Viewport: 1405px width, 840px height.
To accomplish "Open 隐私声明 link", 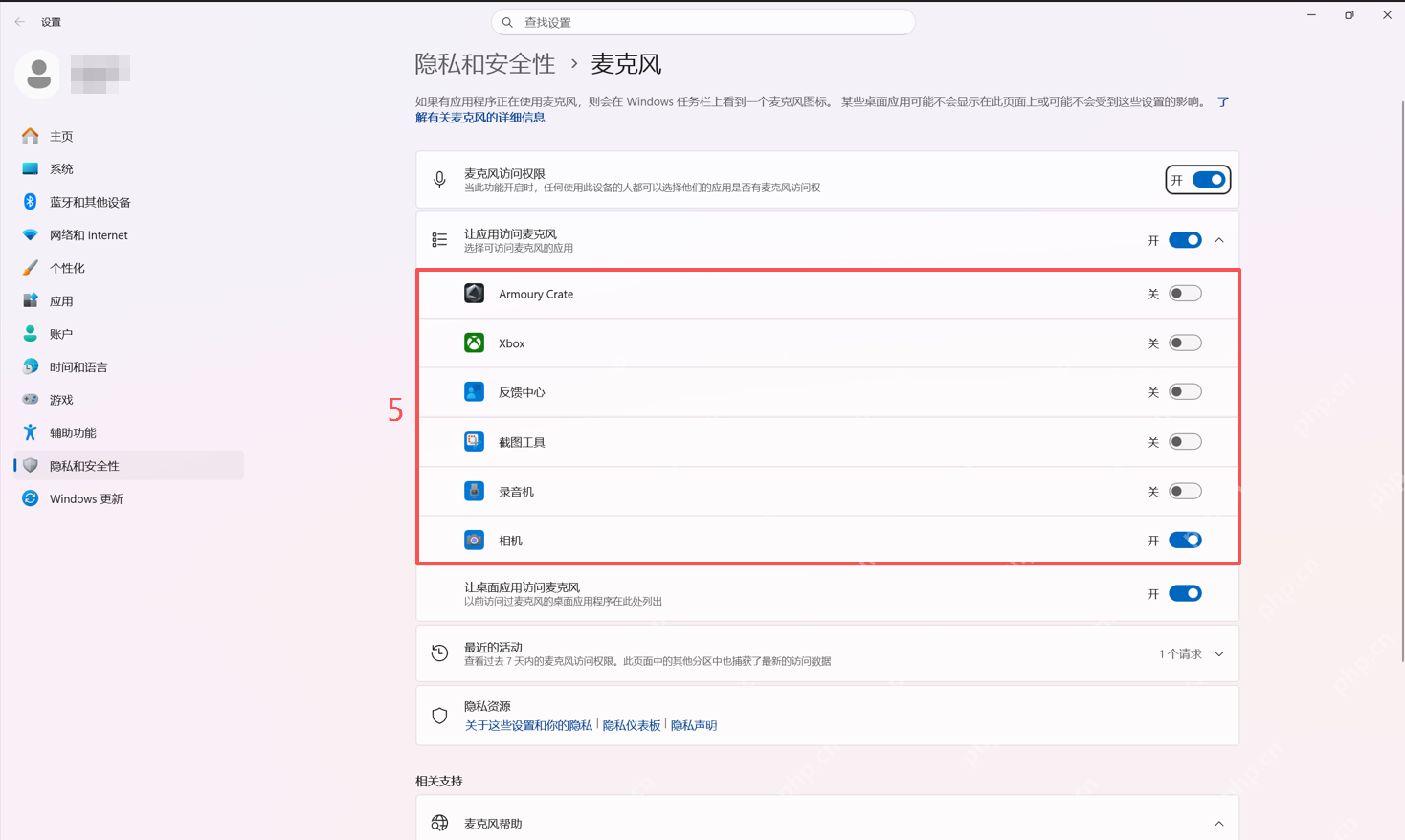I will 694,725.
